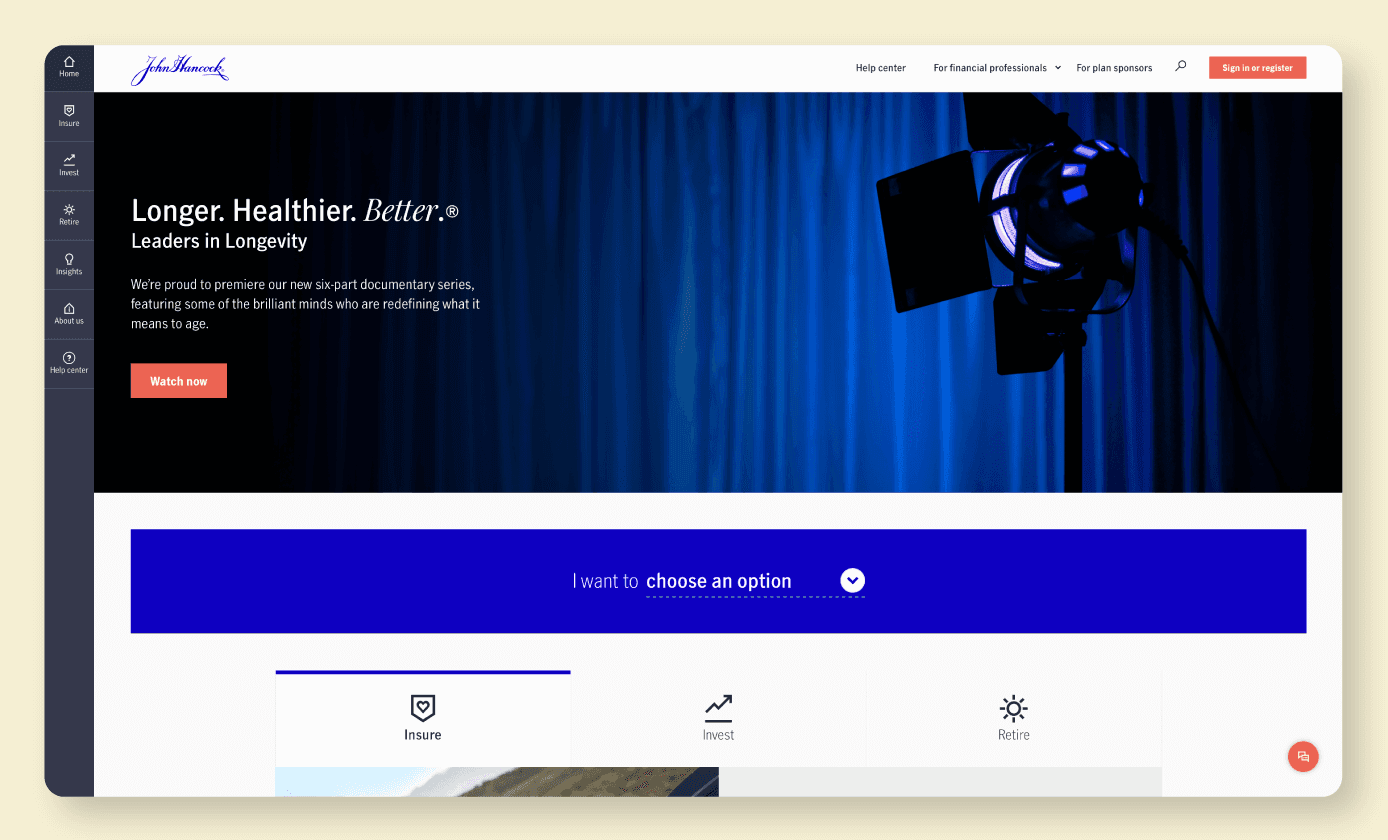The width and height of the screenshot is (1388, 840).
Task: Switch to the Insure tab
Action: 423,719
